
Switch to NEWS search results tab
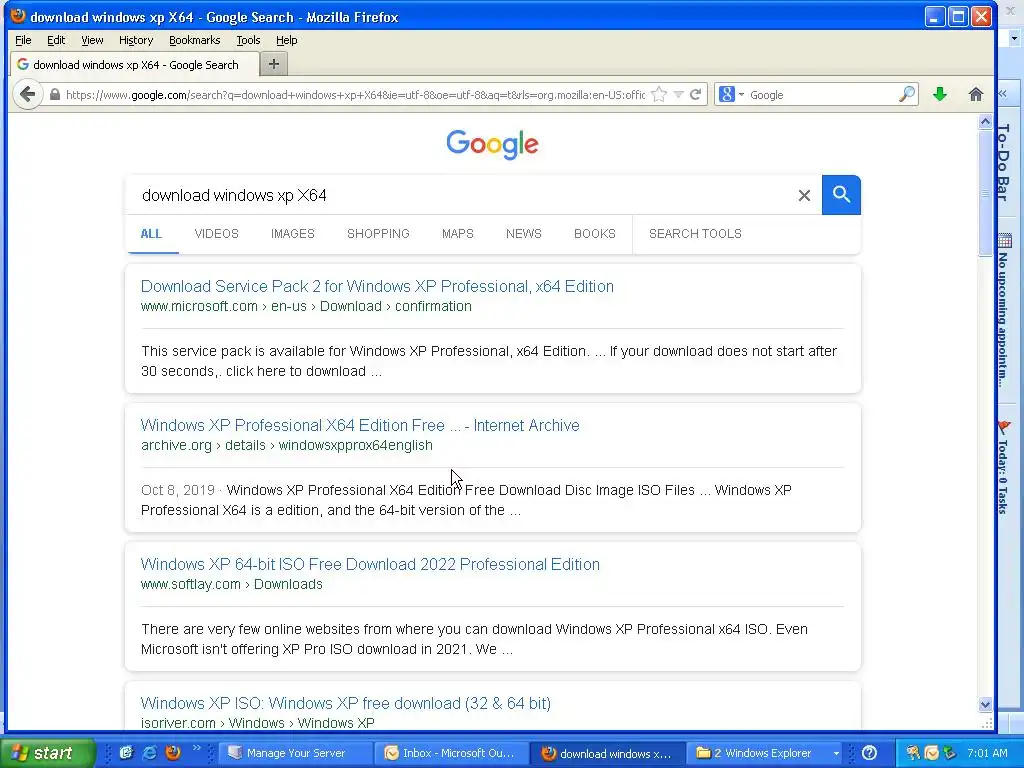coord(524,234)
